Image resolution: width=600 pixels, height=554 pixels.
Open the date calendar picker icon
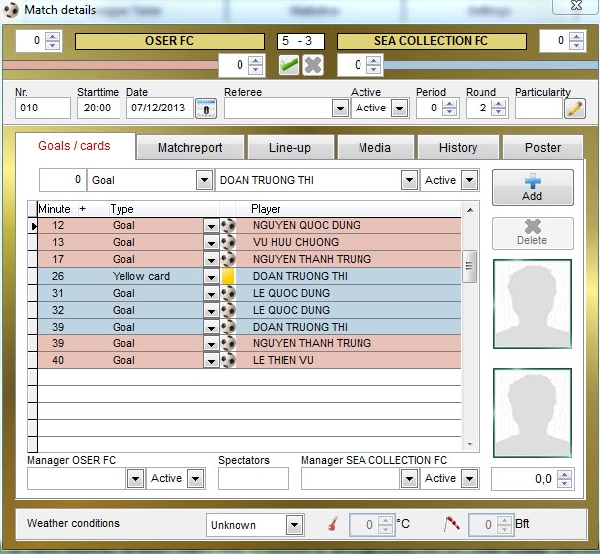[206, 108]
